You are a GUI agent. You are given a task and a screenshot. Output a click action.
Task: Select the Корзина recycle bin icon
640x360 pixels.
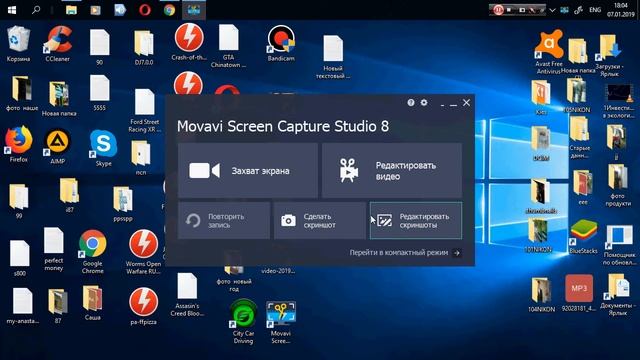[18, 44]
